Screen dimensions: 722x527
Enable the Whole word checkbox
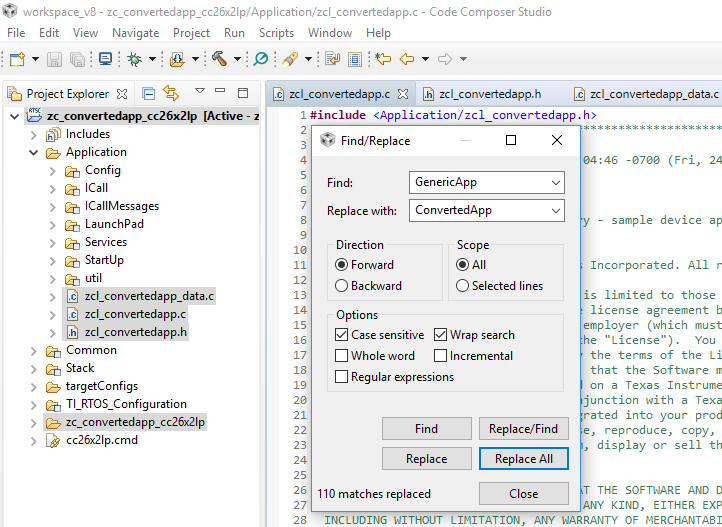click(x=341, y=356)
